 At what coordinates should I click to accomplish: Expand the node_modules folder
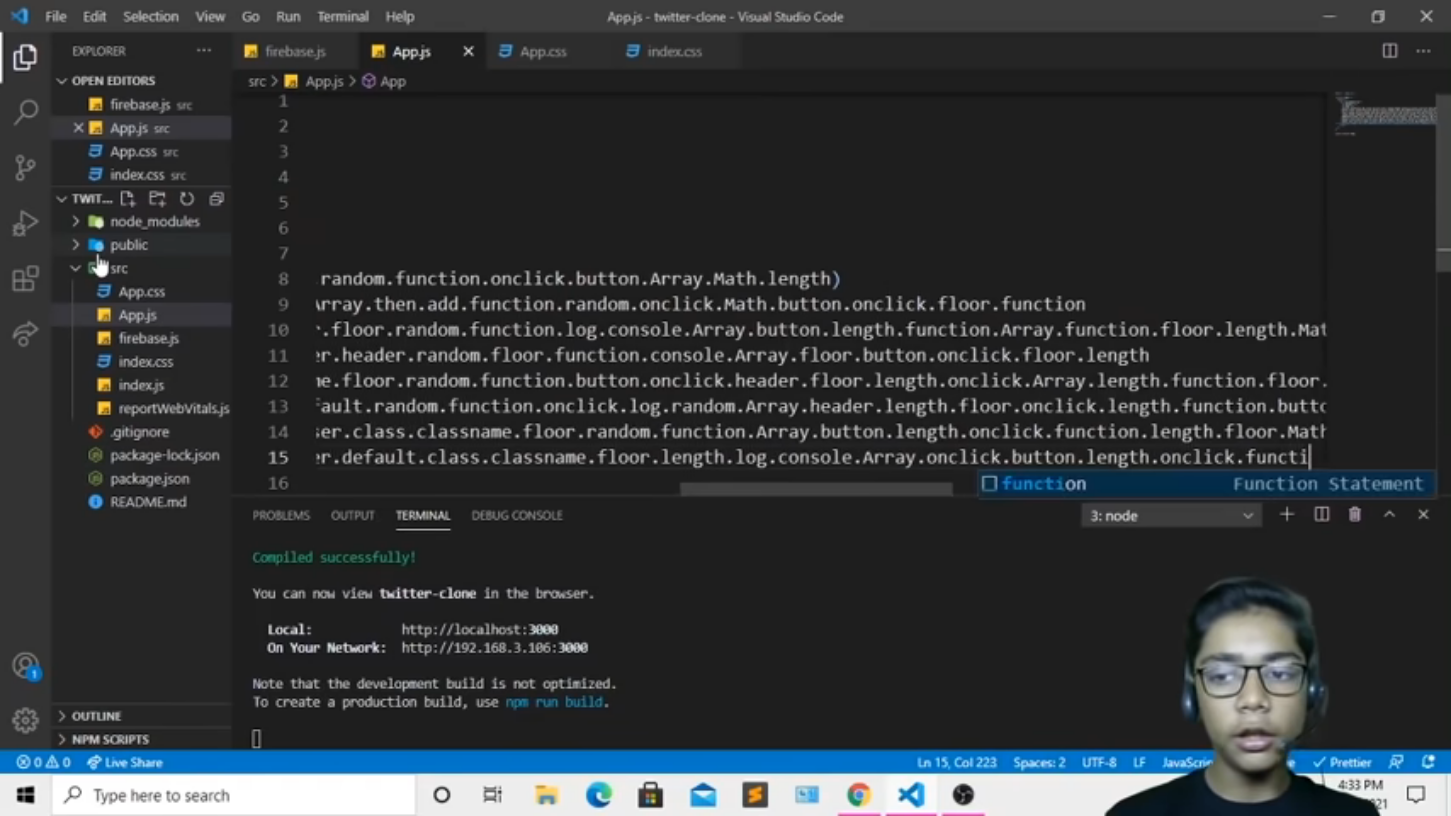pos(143,222)
